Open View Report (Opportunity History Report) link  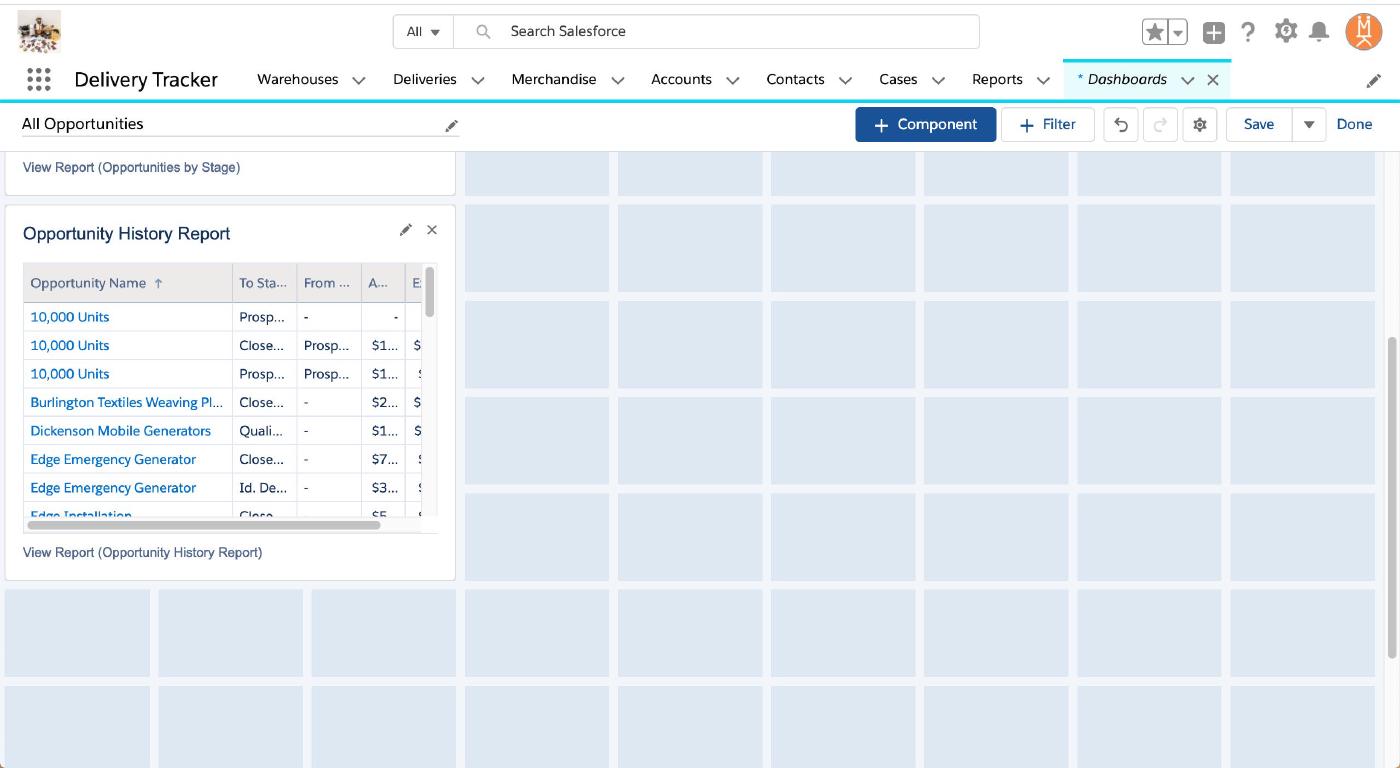point(142,552)
